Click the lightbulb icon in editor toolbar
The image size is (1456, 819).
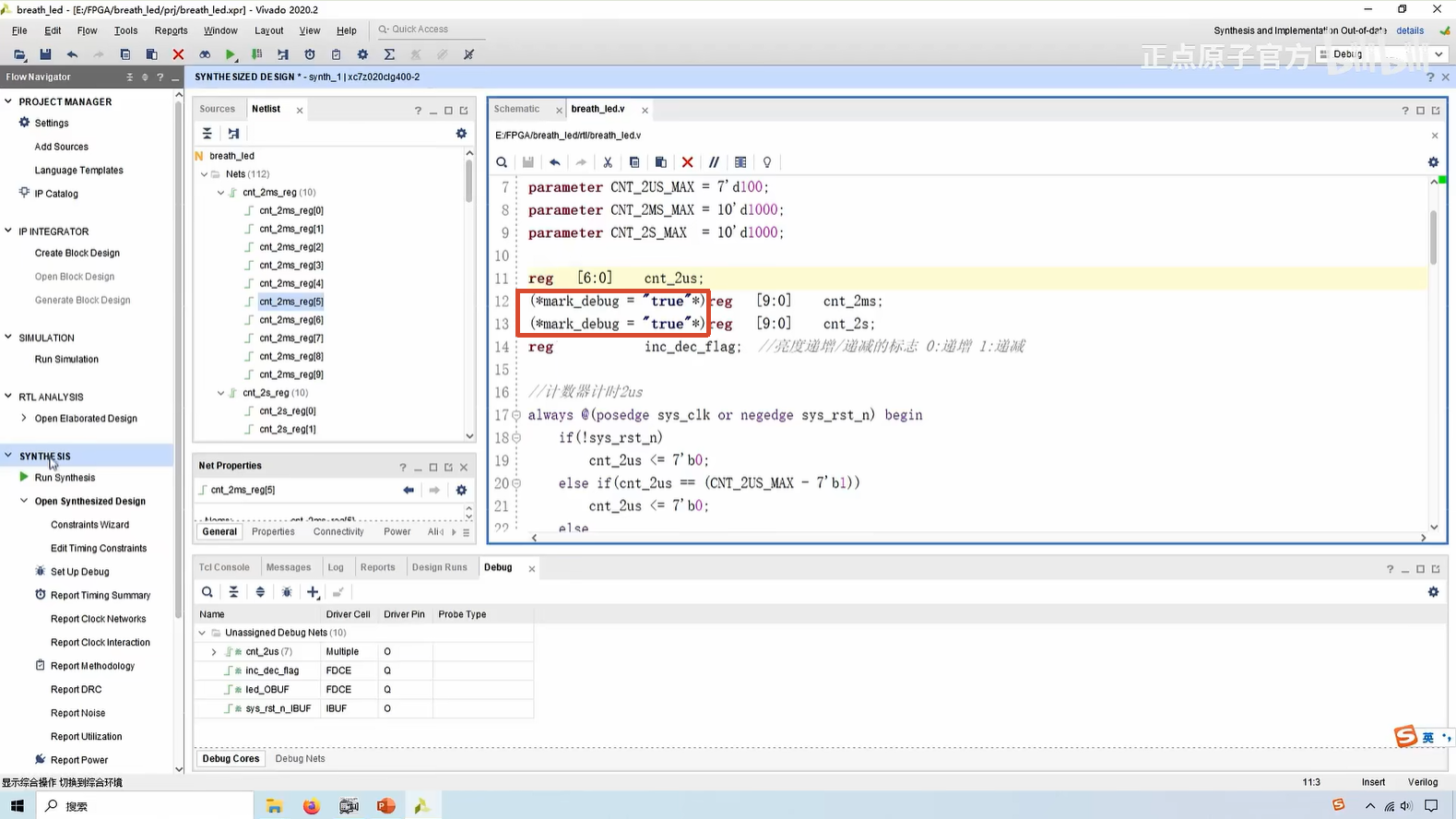[x=767, y=162]
